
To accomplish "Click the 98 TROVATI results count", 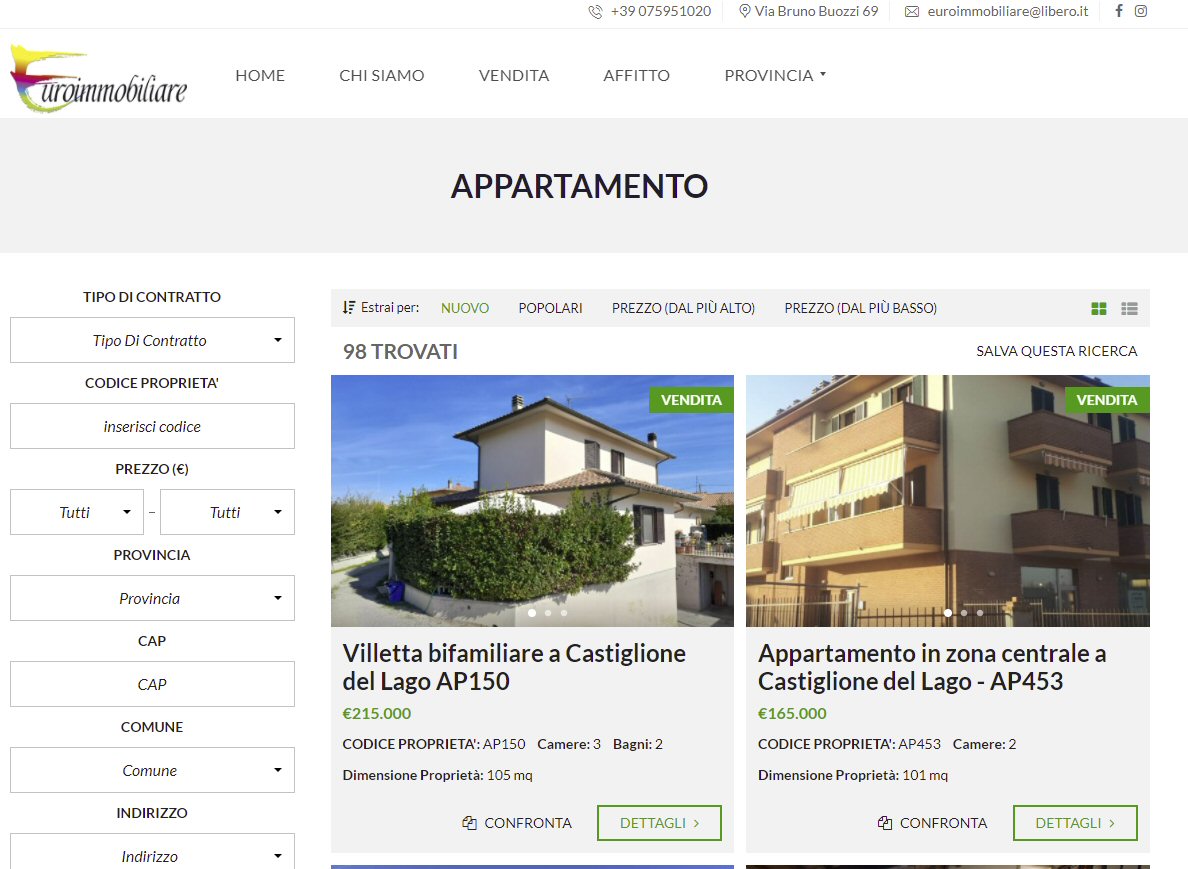I will click(x=400, y=352).
